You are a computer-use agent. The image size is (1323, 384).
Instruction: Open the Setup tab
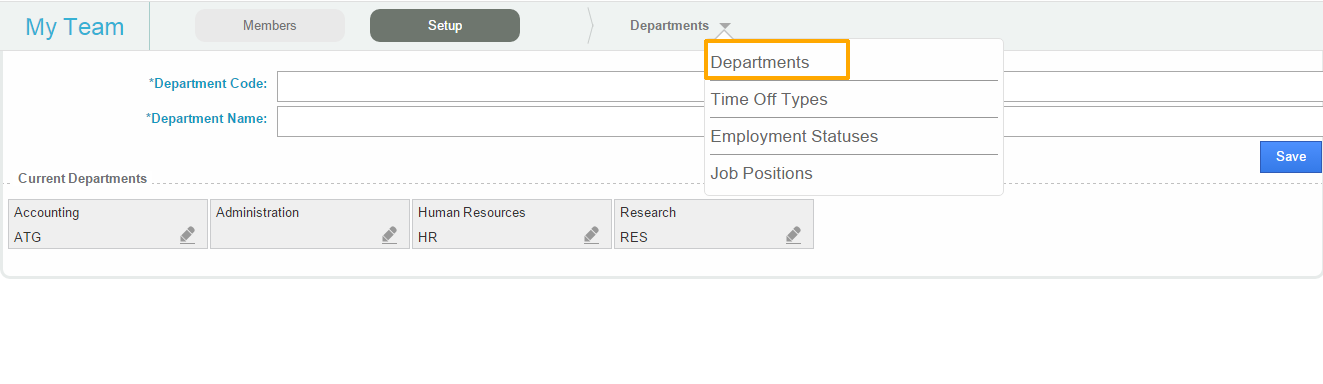click(x=445, y=26)
